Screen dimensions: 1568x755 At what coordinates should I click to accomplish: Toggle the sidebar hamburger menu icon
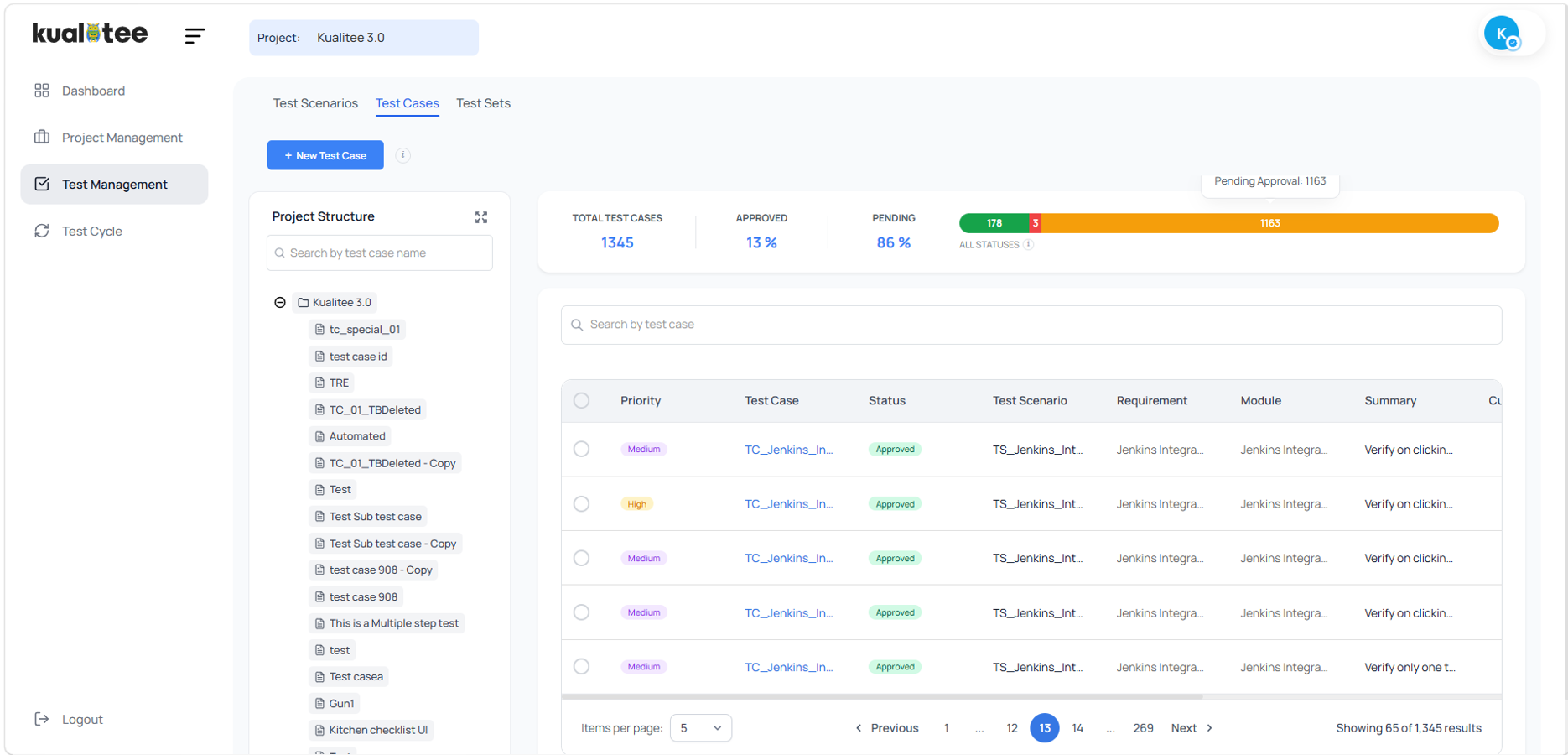pos(195,35)
